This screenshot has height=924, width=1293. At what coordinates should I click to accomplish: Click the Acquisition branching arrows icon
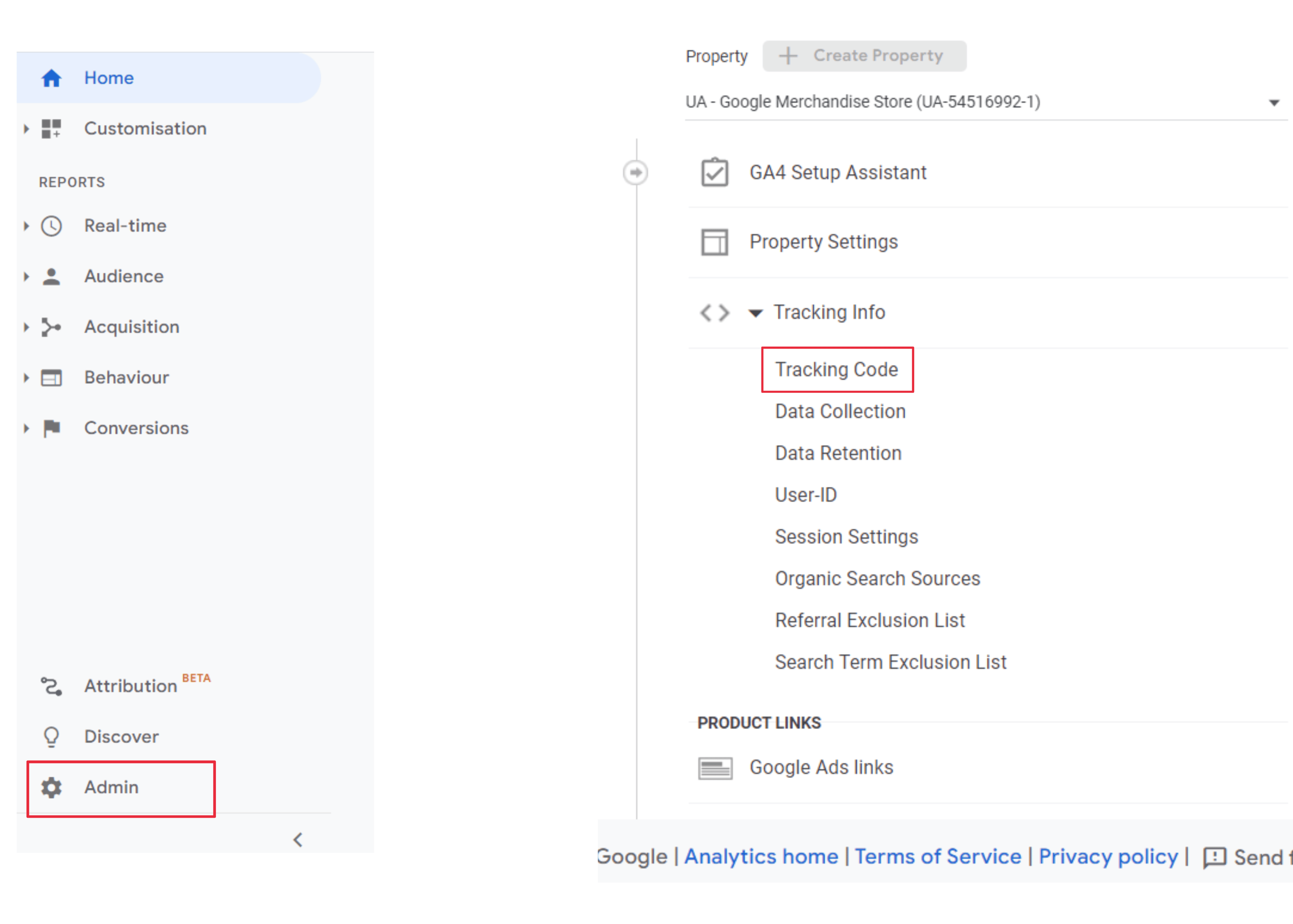tap(51, 327)
